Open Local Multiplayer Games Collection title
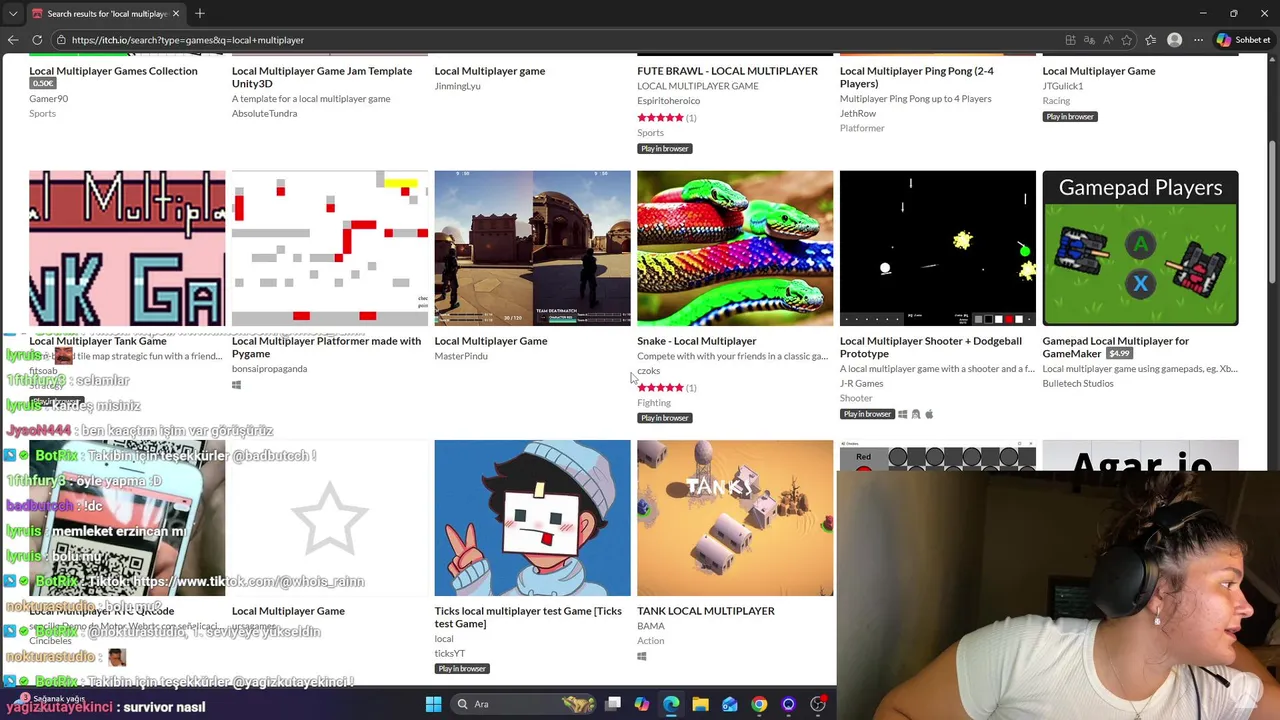The image size is (1280, 720). pos(113,71)
